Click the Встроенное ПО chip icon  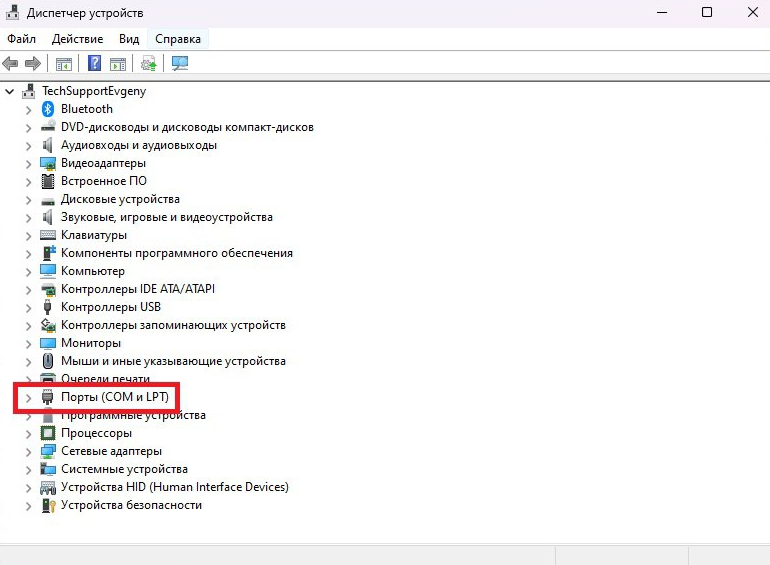pos(48,181)
